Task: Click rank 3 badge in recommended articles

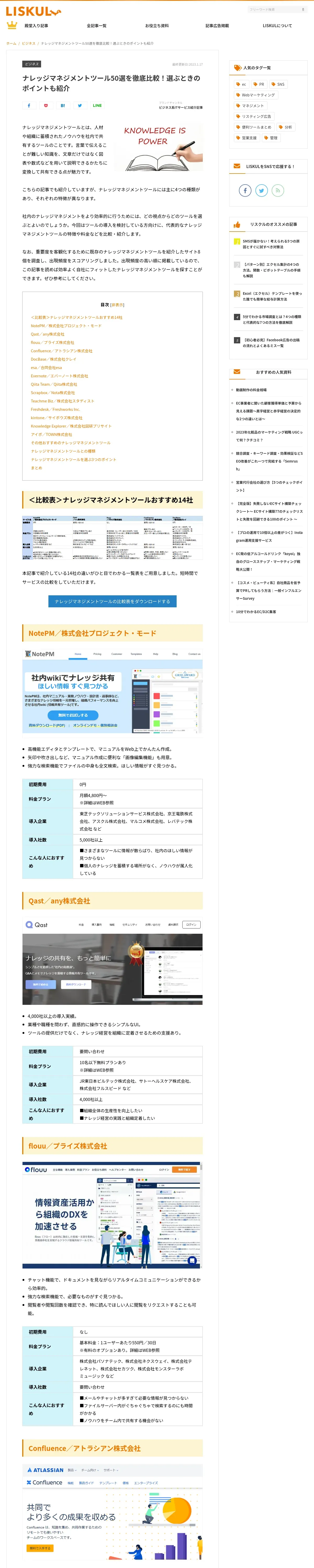Action: click(x=237, y=293)
